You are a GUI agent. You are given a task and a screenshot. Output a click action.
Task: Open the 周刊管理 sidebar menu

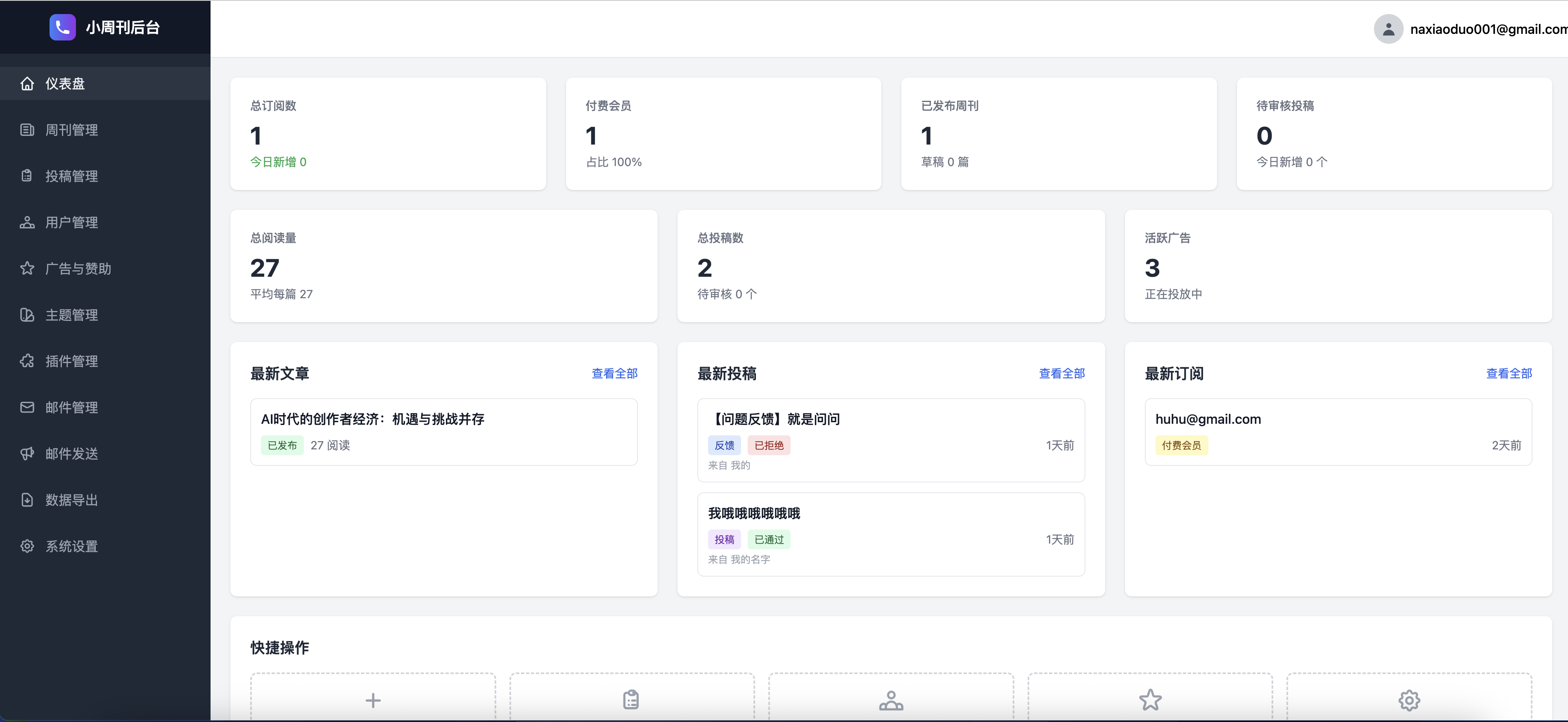72,130
